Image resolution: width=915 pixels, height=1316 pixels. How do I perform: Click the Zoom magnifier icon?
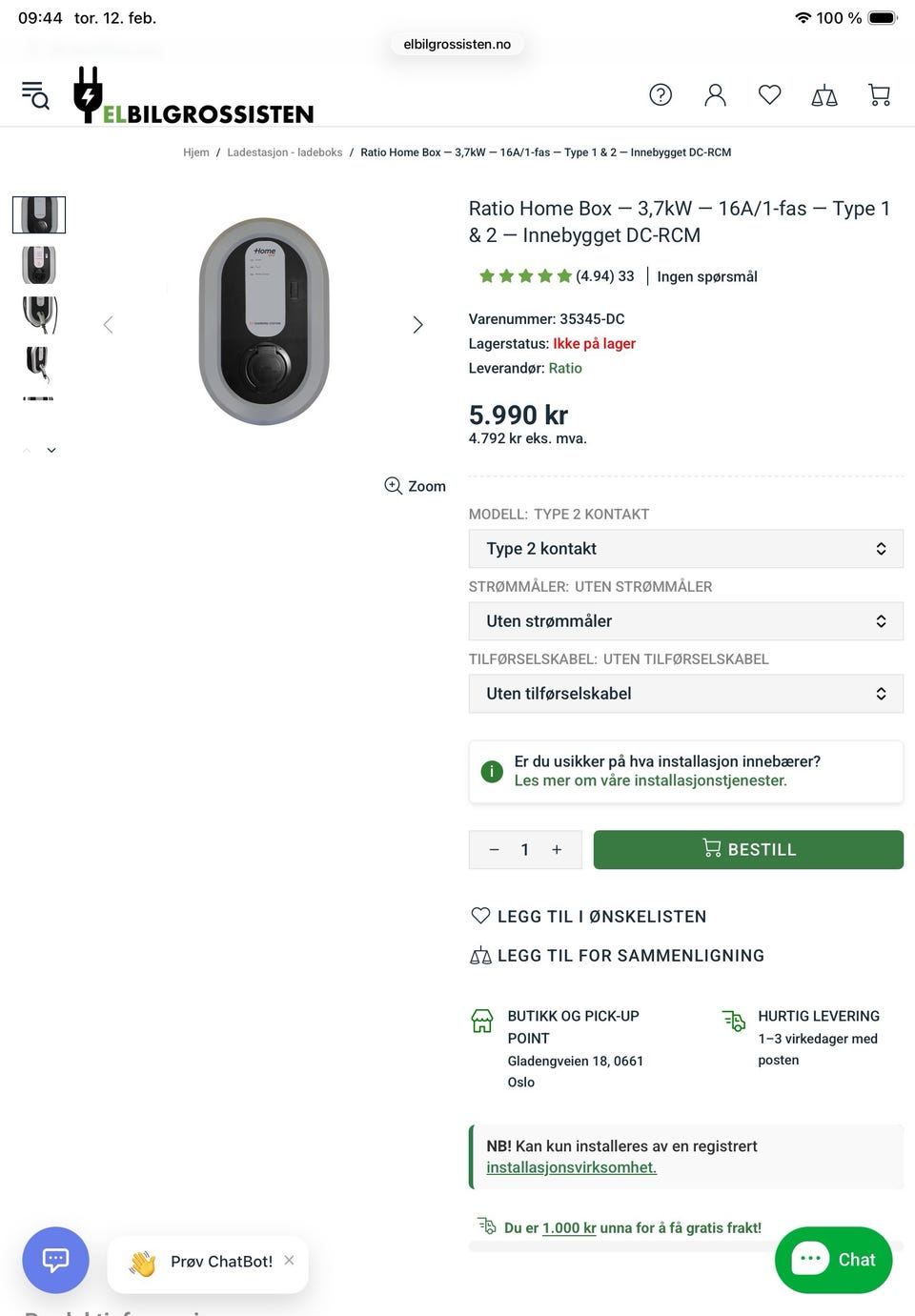(394, 486)
